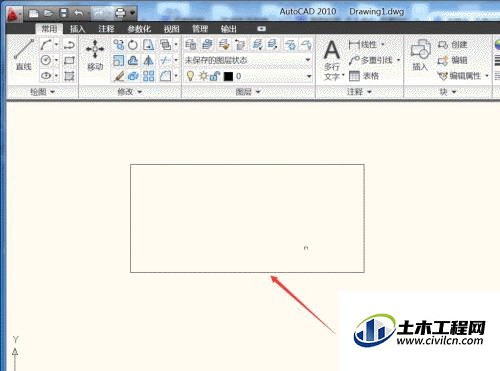Click 多行文字 multiline text tool

click(x=332, y=60)
